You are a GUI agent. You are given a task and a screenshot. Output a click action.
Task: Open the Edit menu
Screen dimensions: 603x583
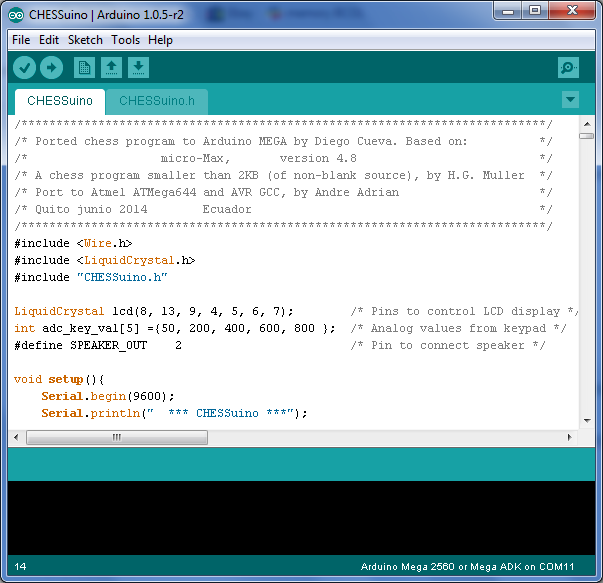pyautogui.click(x=49, y=40)
